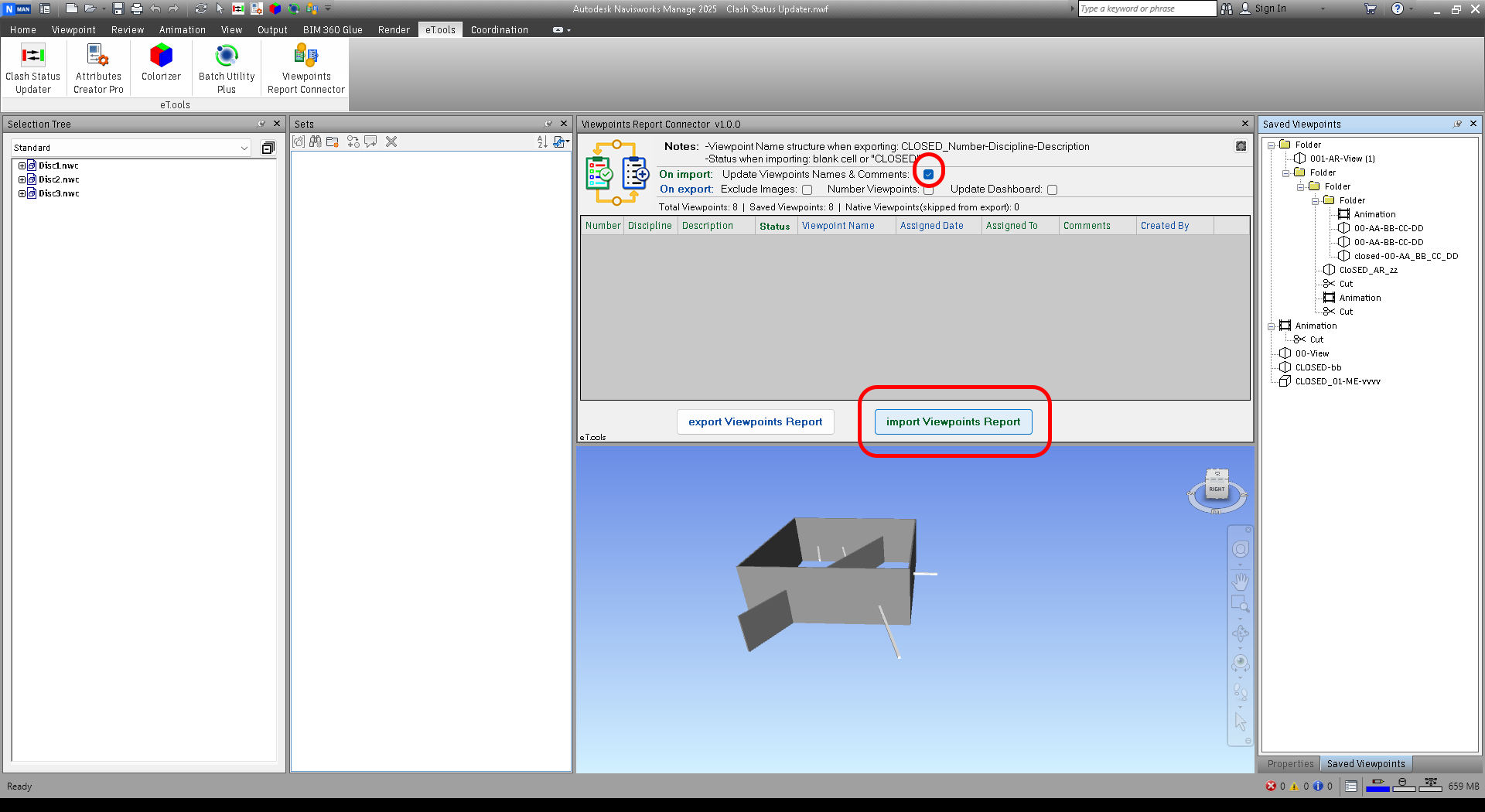Open the Sets import/export dropdown

click(x=562, y=142)
